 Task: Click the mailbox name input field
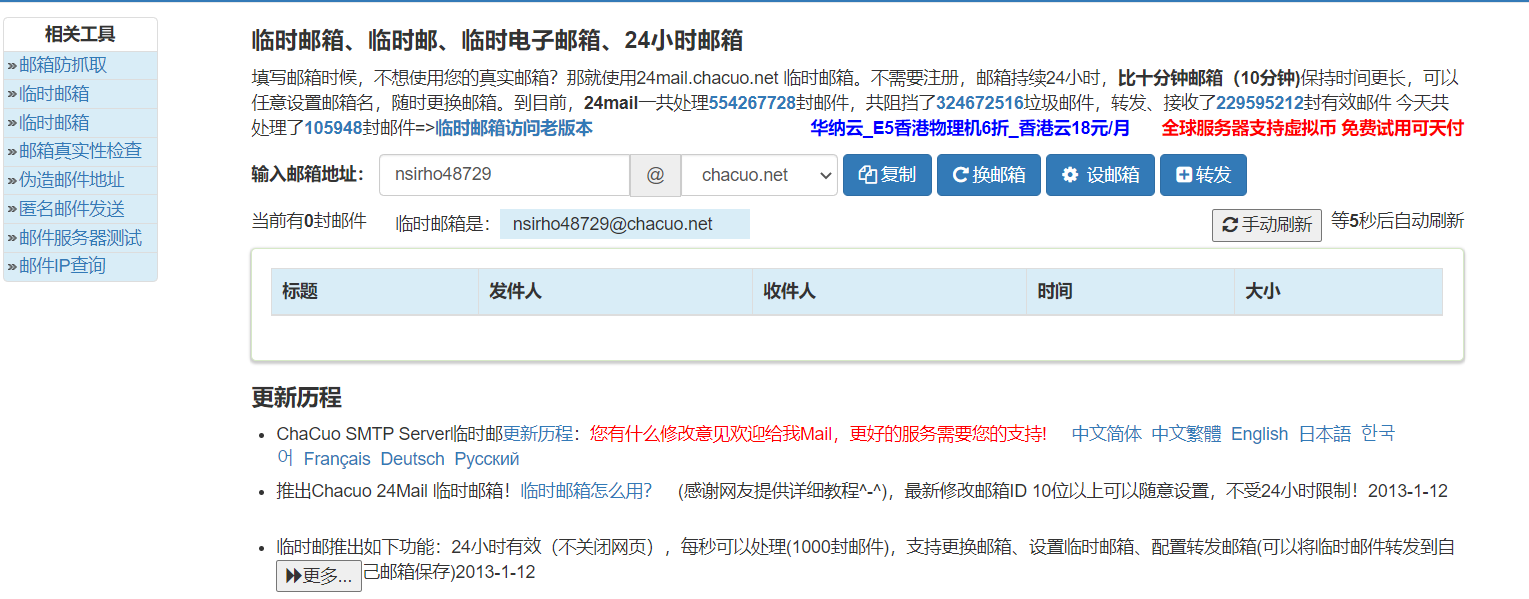point(504,175)
